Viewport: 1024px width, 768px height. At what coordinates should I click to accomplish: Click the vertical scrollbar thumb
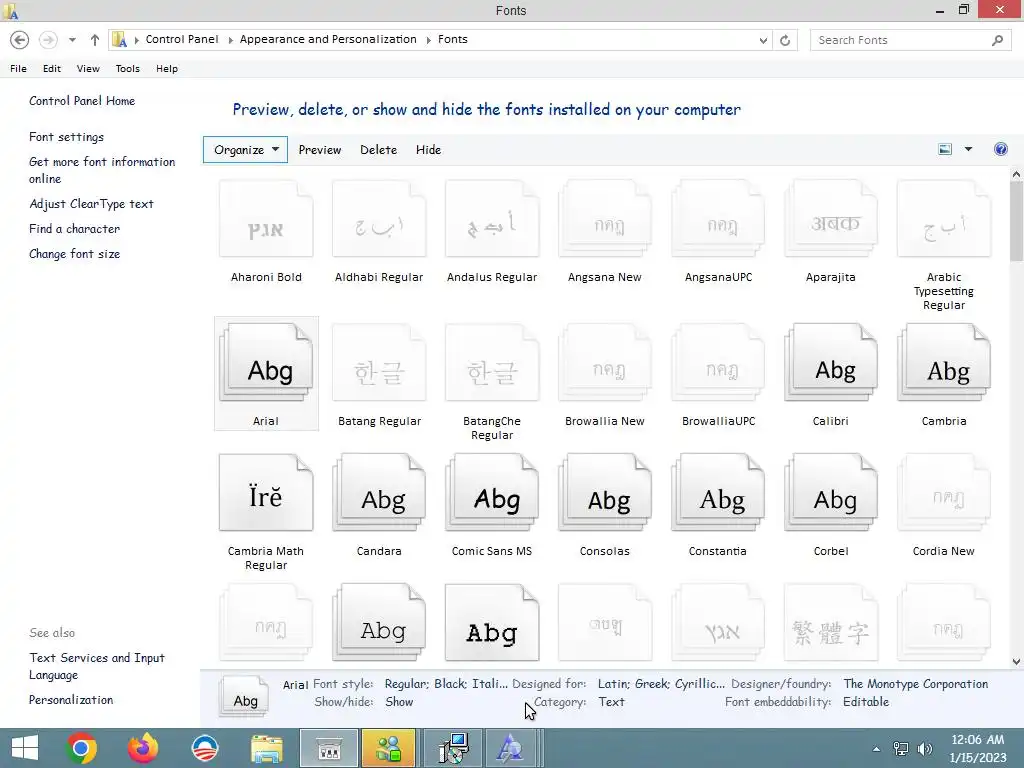[x=1016, y=222]
